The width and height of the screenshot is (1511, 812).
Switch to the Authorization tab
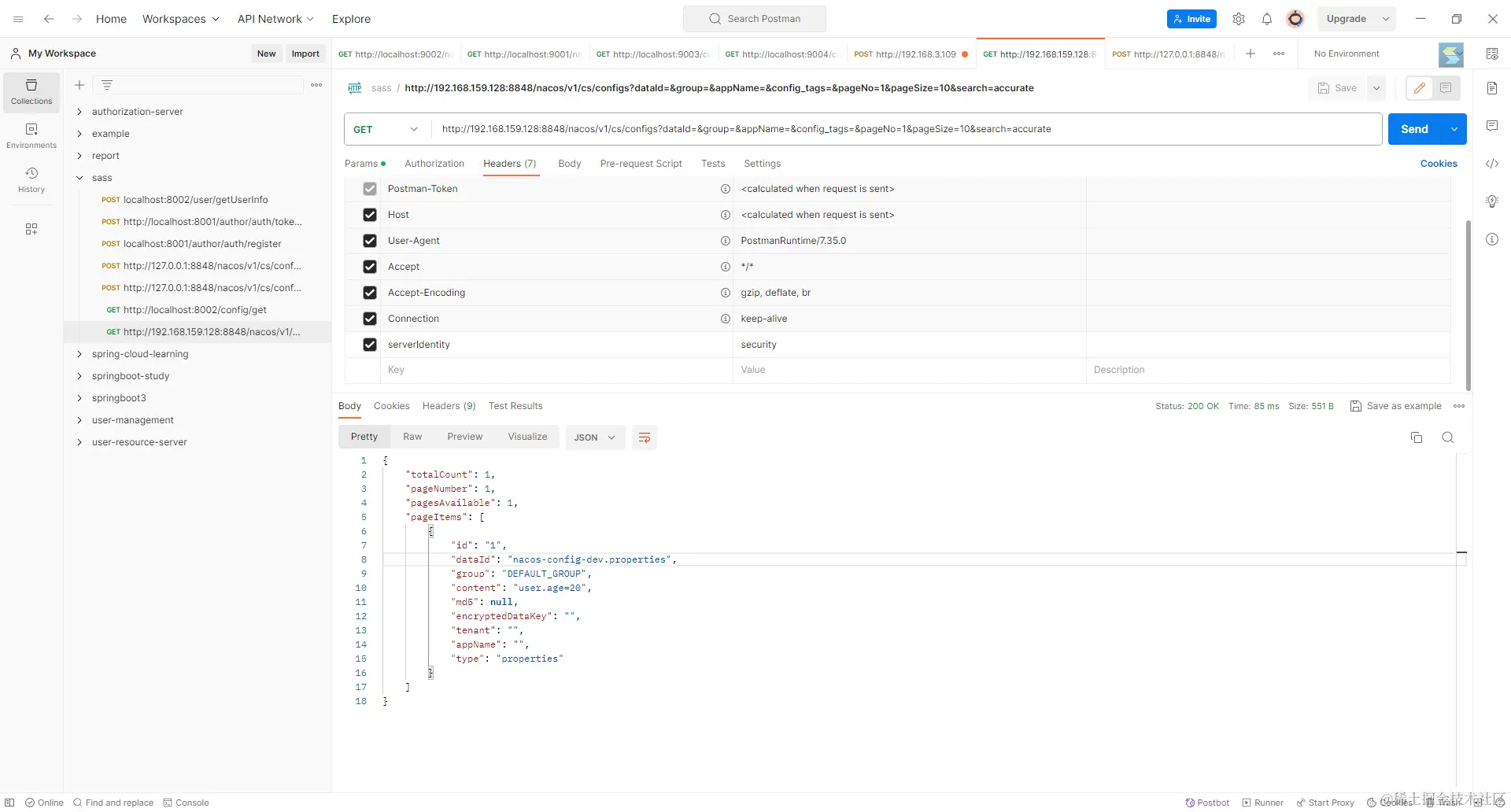[434, 164]
